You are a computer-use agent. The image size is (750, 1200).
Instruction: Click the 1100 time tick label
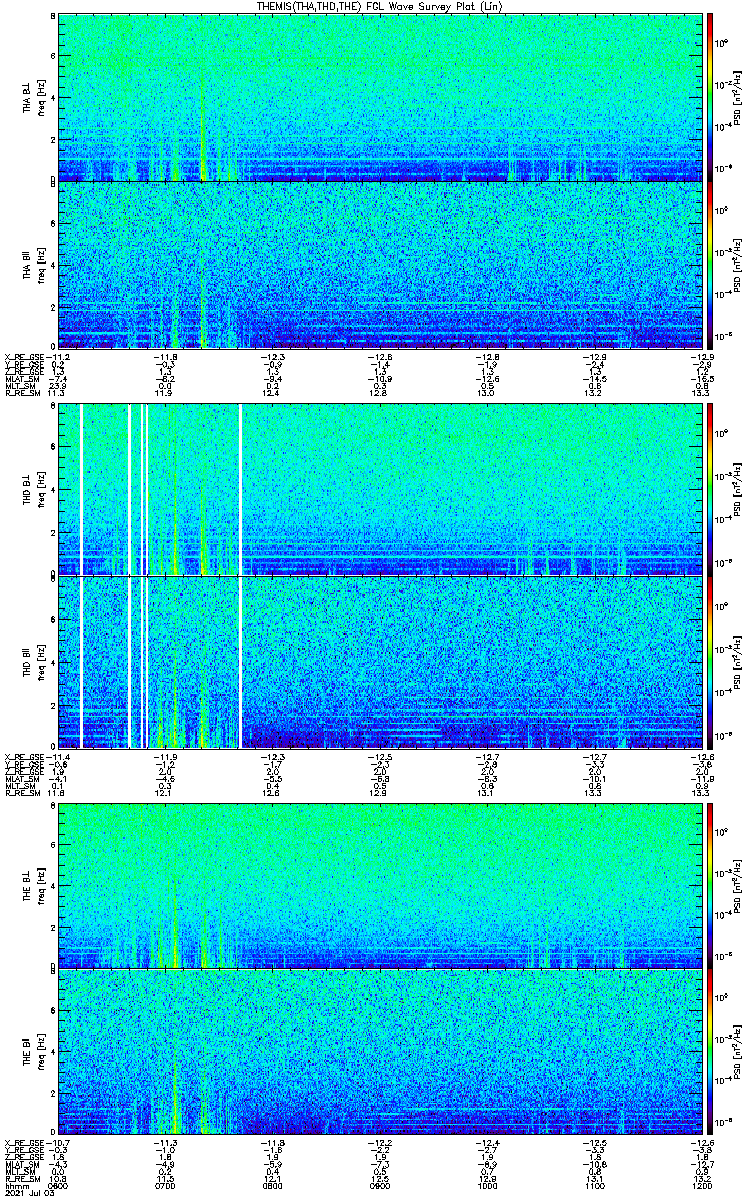[595, 1185]
